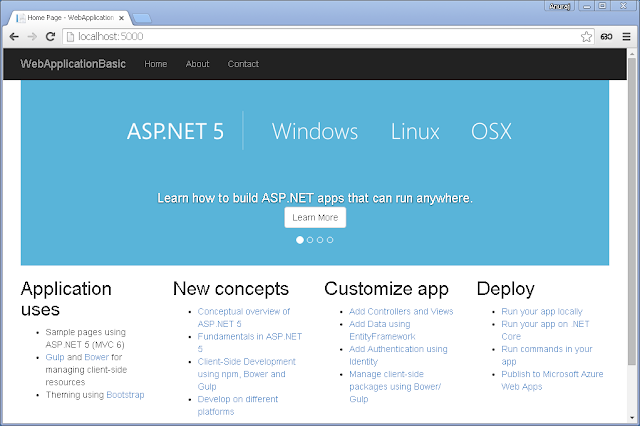Open Add Authentication using Identity link

pyautogui.click(x=398, y=355)
